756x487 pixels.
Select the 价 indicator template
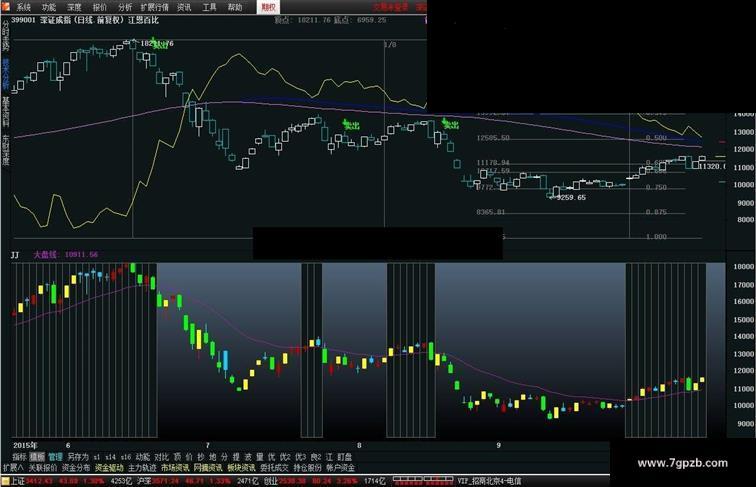click(189, 457)
